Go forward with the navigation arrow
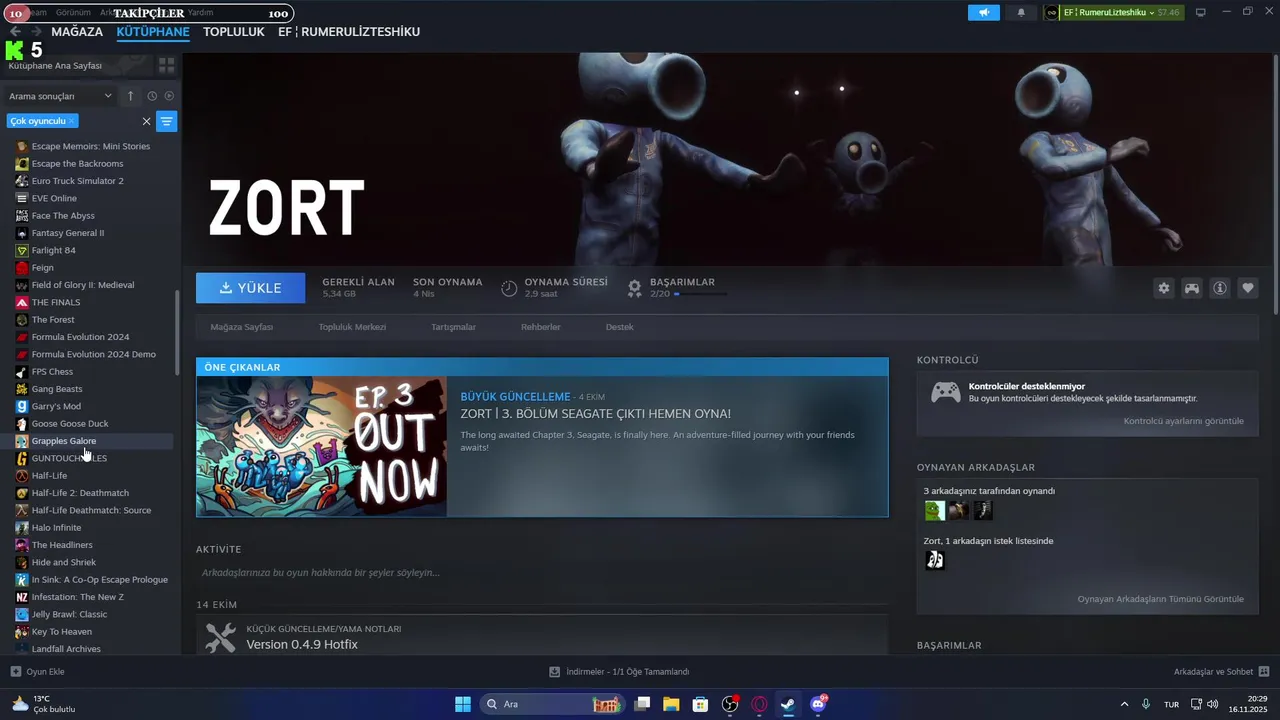Image resolution: width=1280 pixels, height=720 pixels. coord(36,32)
